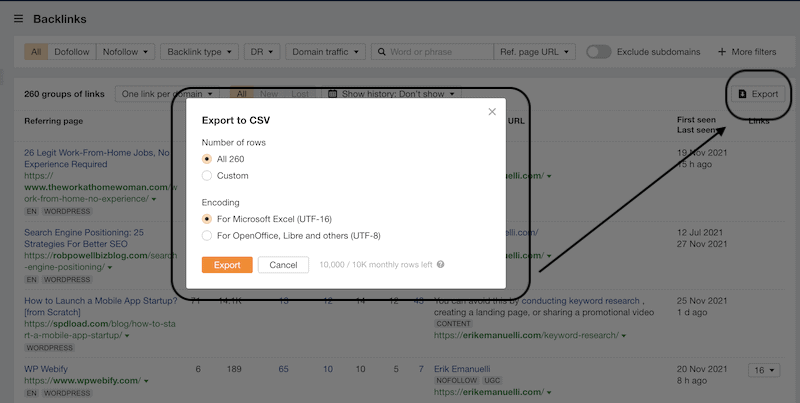The width and height of the screenshot is (800, 403).
Task: Click the 189 value in WP Webify row
Action: [x=234, y=369]
